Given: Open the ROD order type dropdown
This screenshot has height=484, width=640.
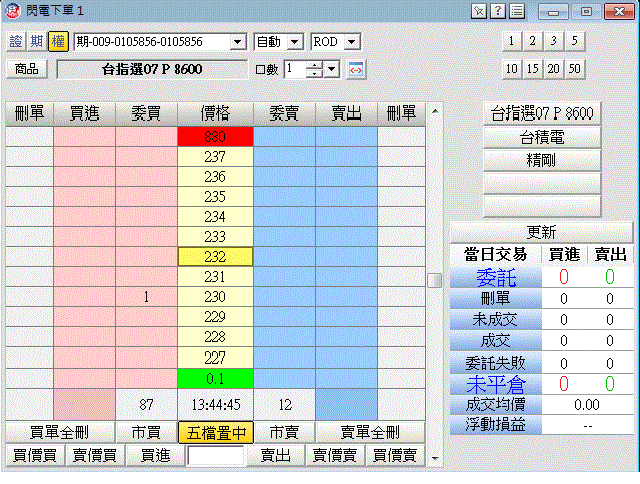Looking at the screenshot, I should click(x=351, y=42).
